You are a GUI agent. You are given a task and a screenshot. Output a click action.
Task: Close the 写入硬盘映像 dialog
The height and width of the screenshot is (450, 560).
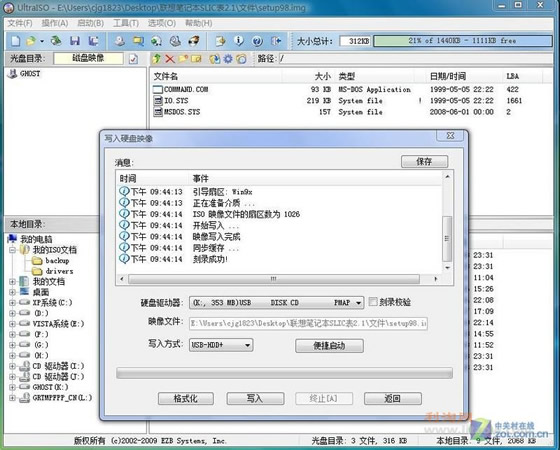(451, 135)
